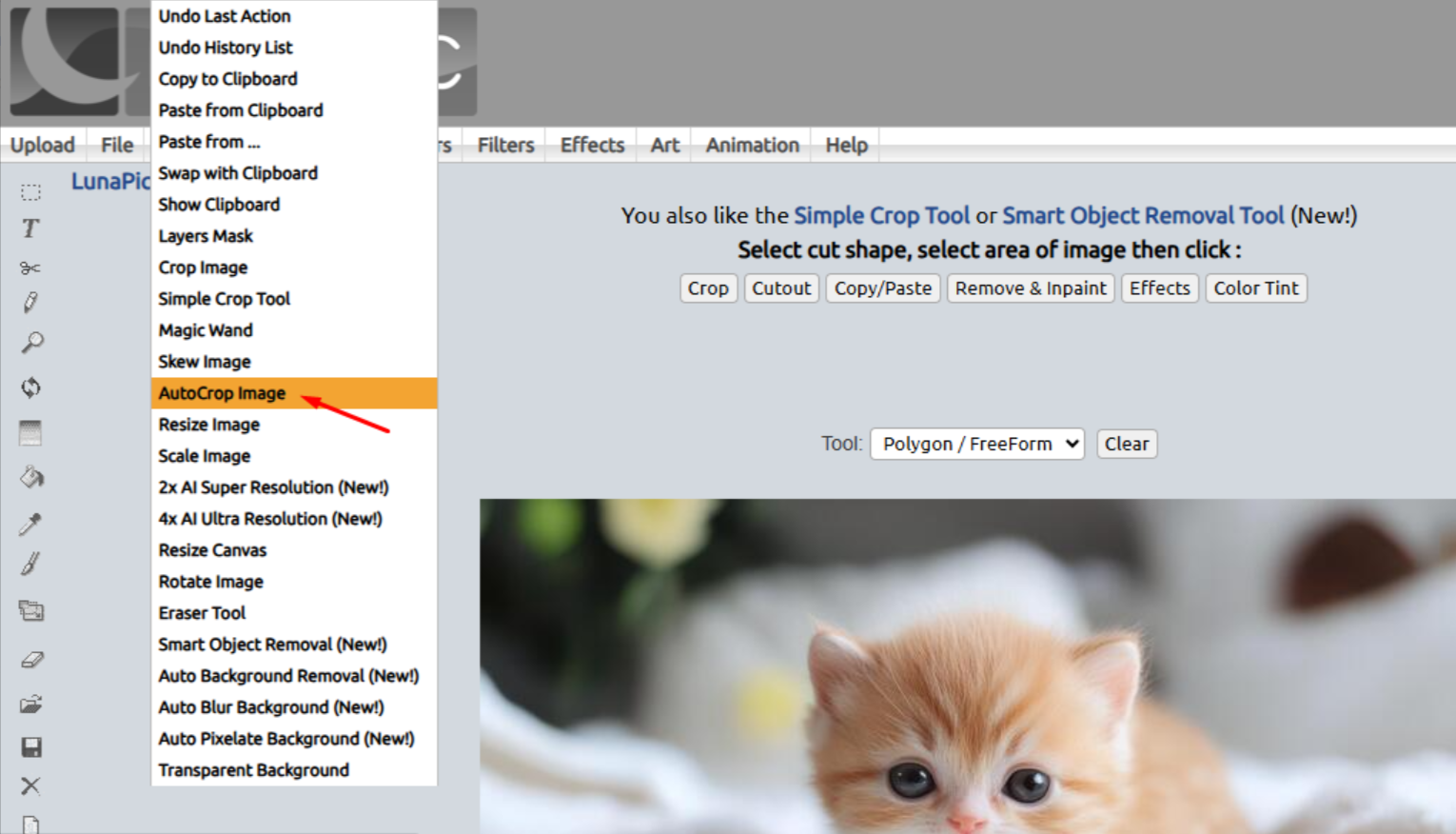
Task: Choose Show Clipboard
Action: point(294,205)
